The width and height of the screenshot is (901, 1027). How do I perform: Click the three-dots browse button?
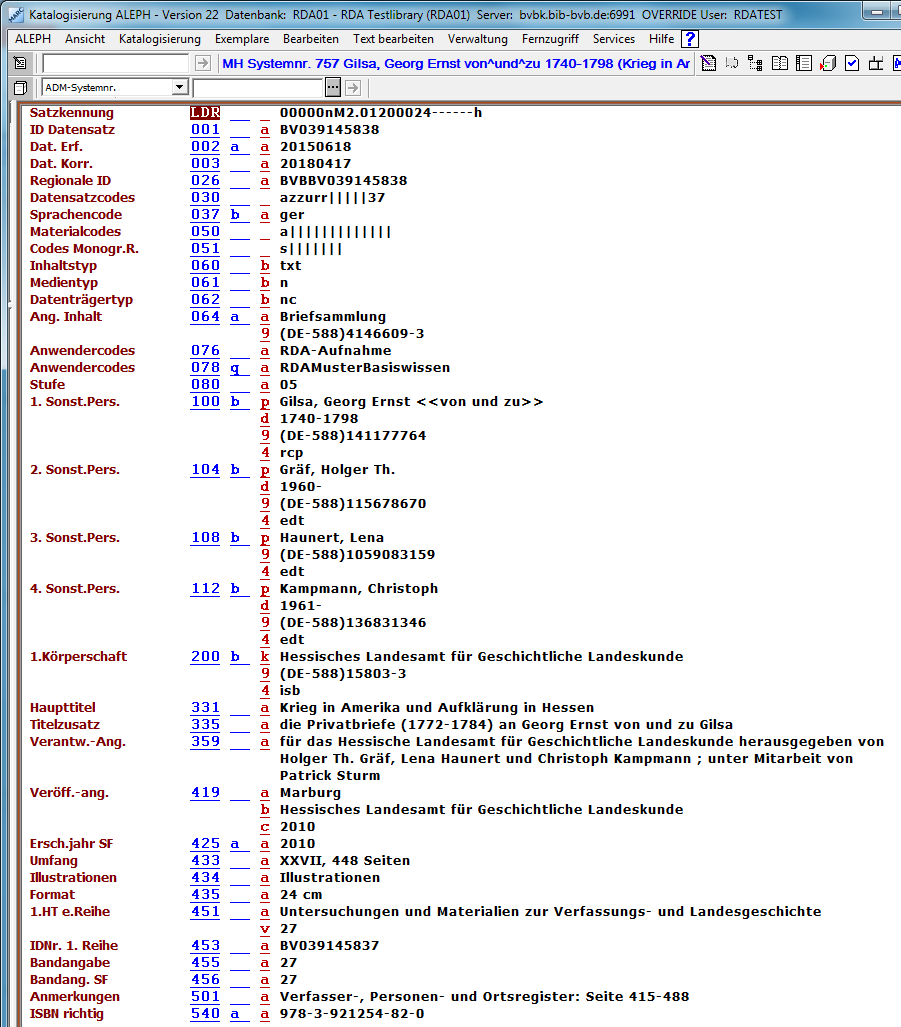coord(333,88)
